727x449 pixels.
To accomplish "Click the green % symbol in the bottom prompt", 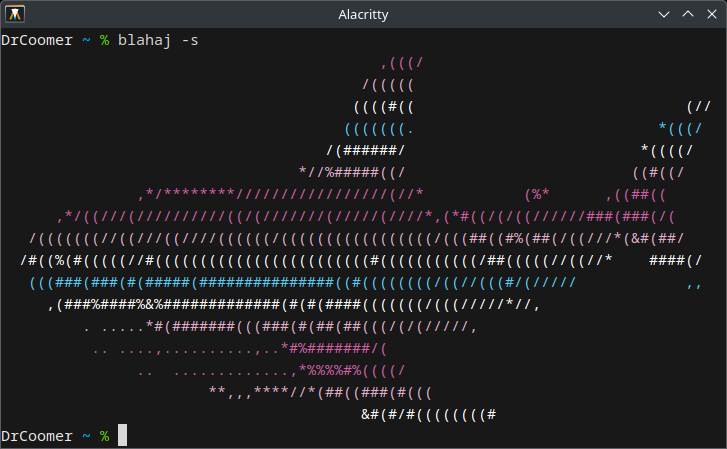I will click(x=104, y=436).
